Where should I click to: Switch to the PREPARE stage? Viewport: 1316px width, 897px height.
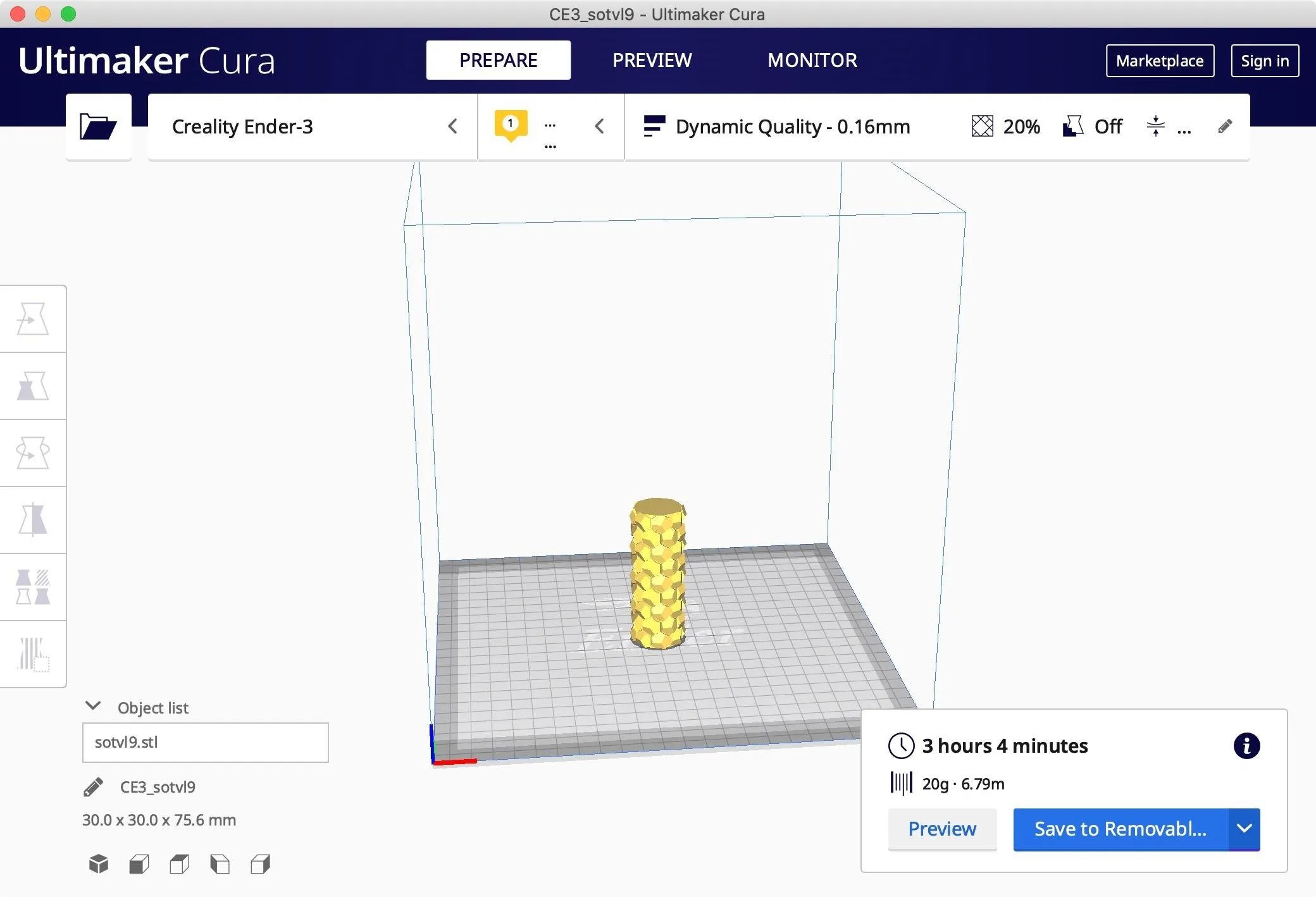499,60
